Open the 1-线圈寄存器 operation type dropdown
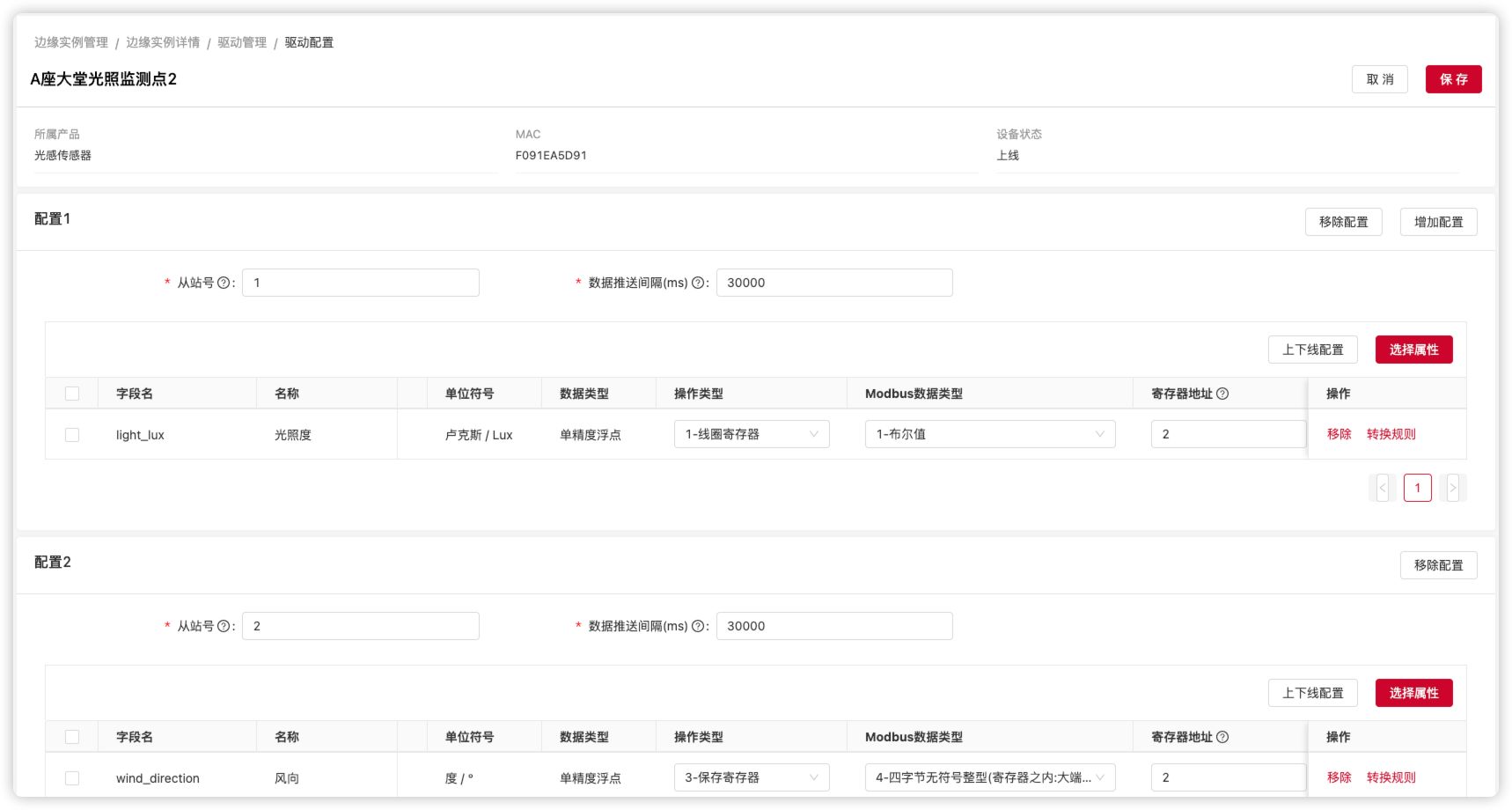This screenshot has height=810, width=1512. point(751,434)
